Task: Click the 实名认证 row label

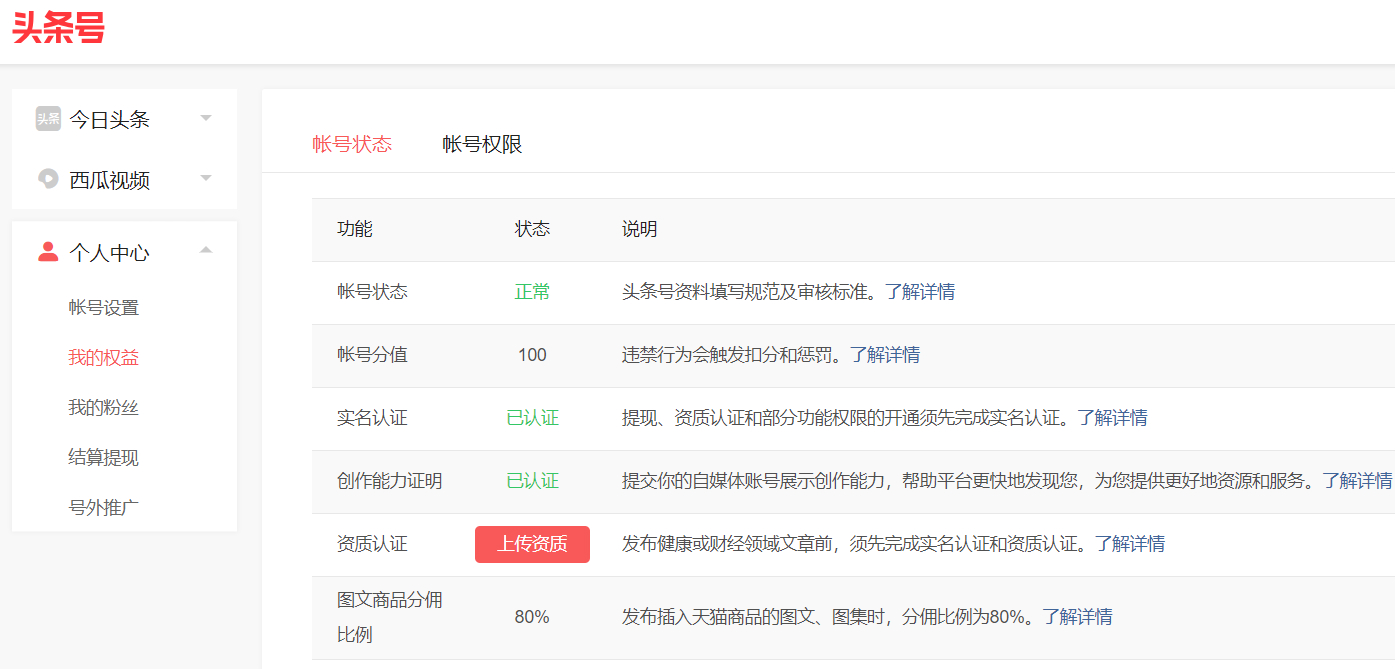Action: (x=372, y=418)
